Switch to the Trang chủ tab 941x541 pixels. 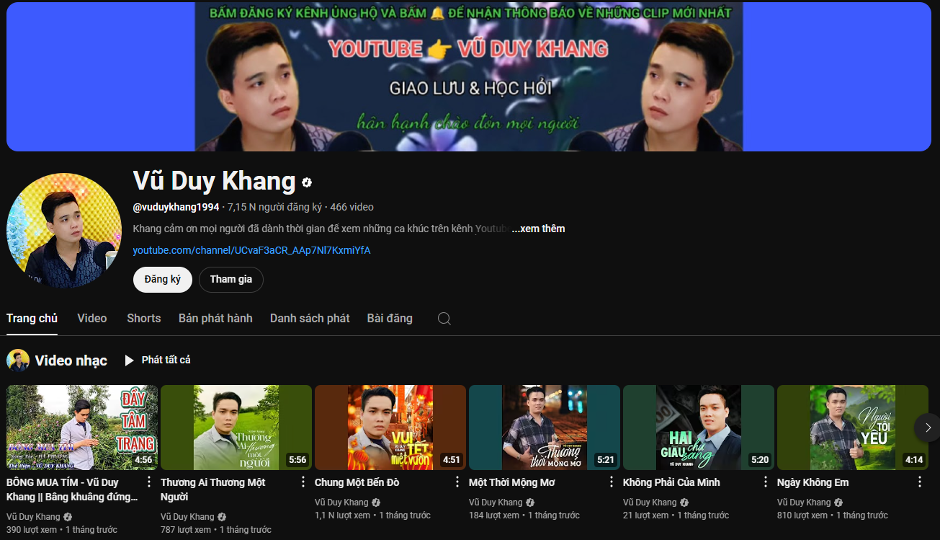click(x=32, y=318)
